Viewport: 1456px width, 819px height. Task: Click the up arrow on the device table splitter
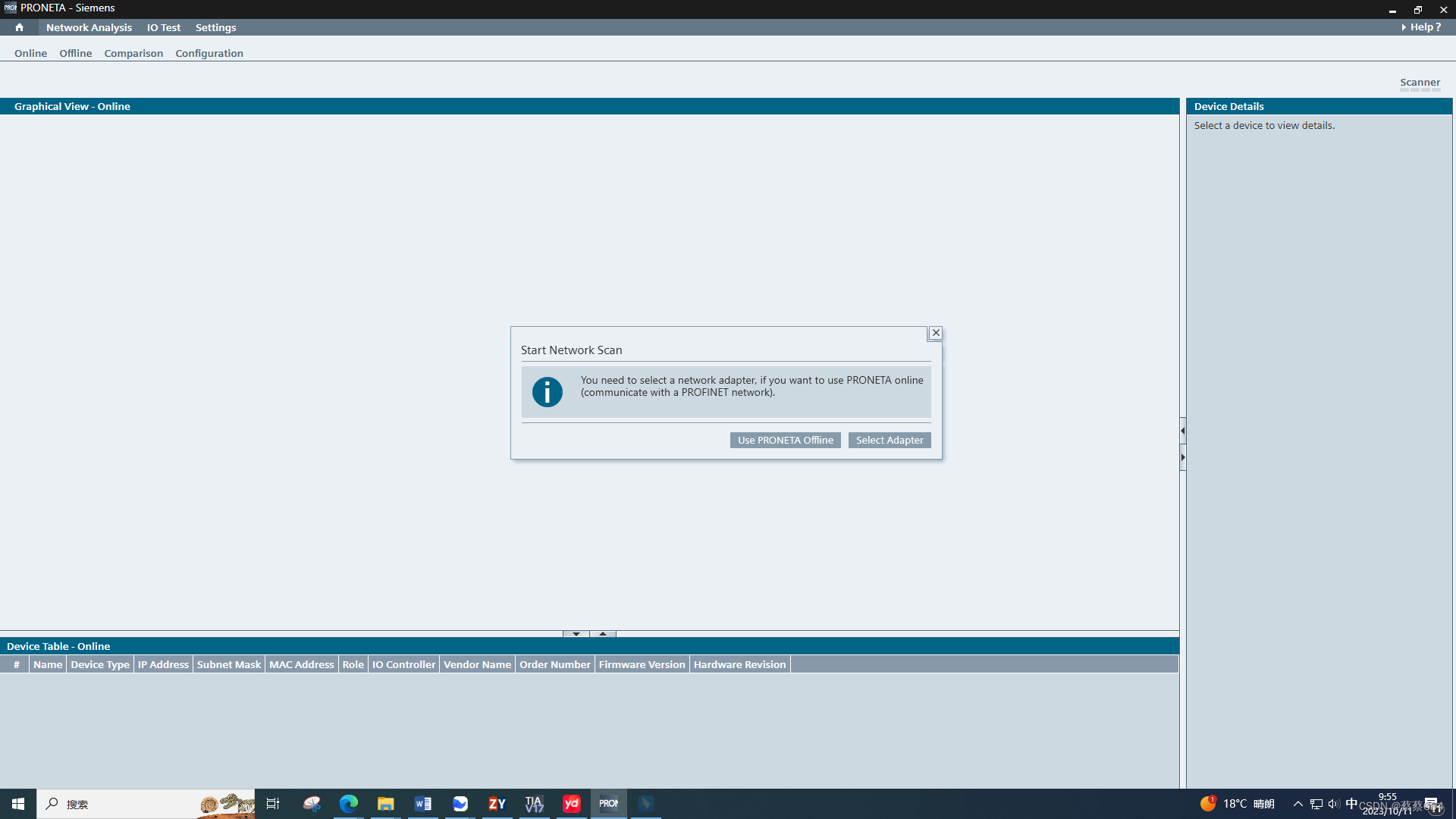point(603,634)
